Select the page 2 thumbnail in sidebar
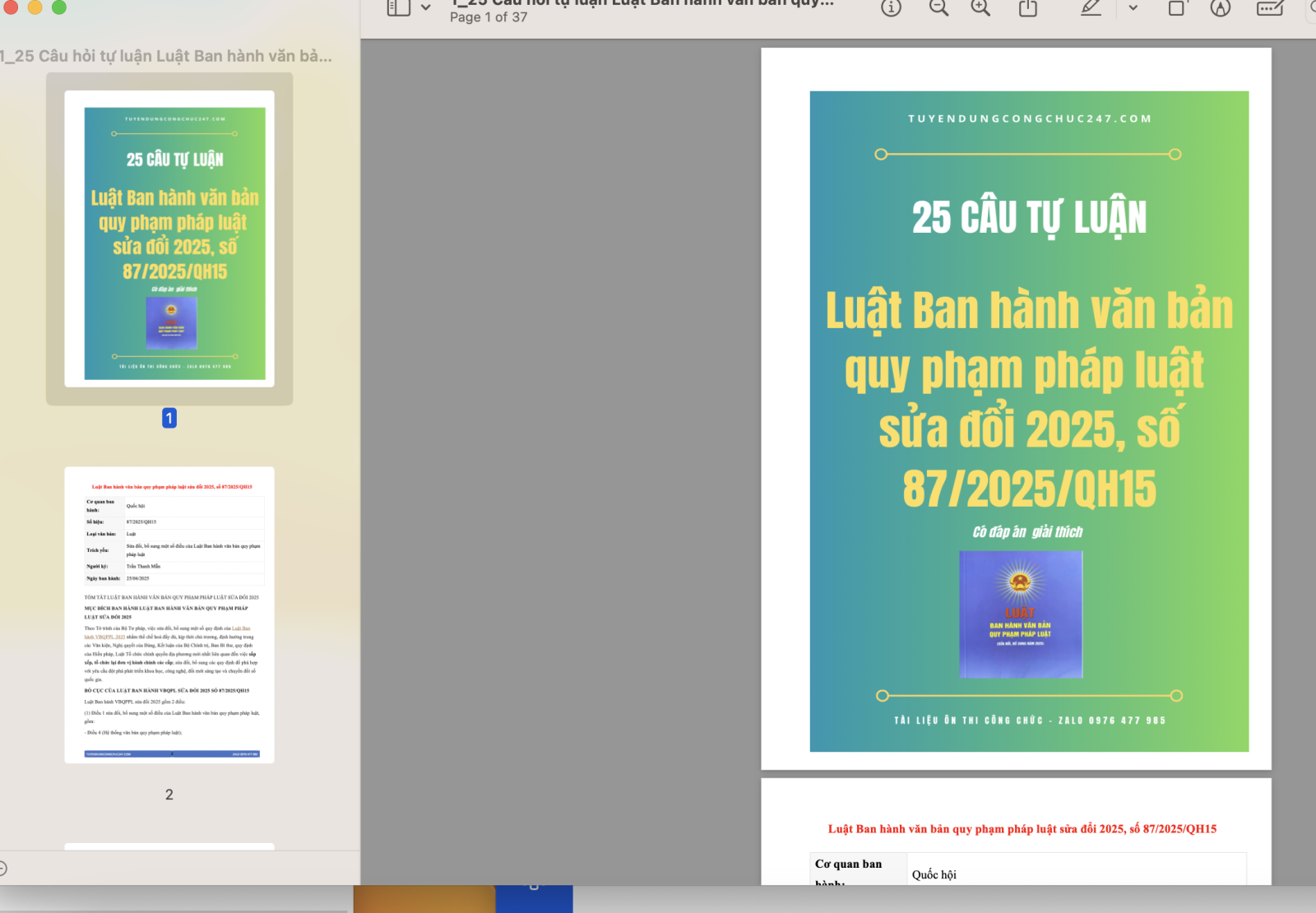Screen dimensions: 1316x913 [x=169, y=614]
